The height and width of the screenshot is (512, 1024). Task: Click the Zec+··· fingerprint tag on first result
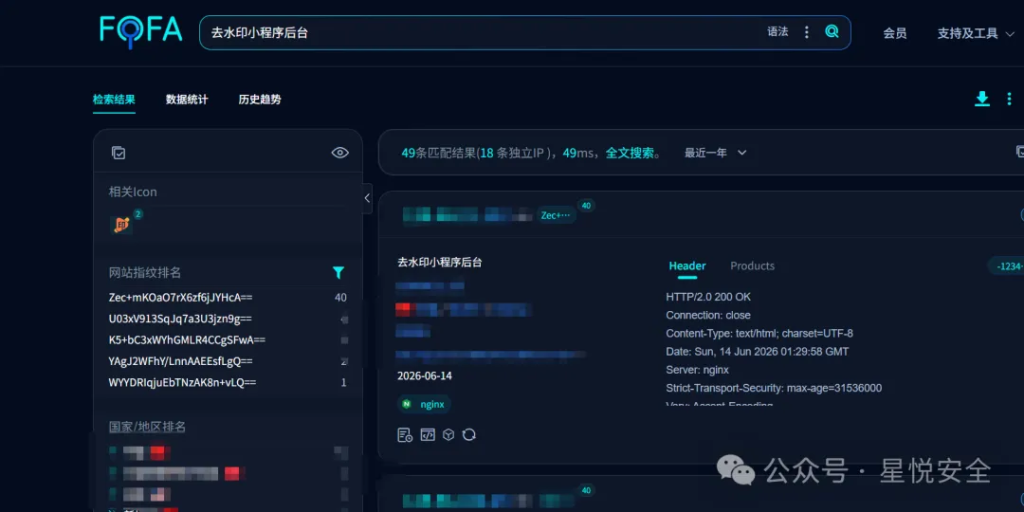pyautogui.click(x=556, y=215)
